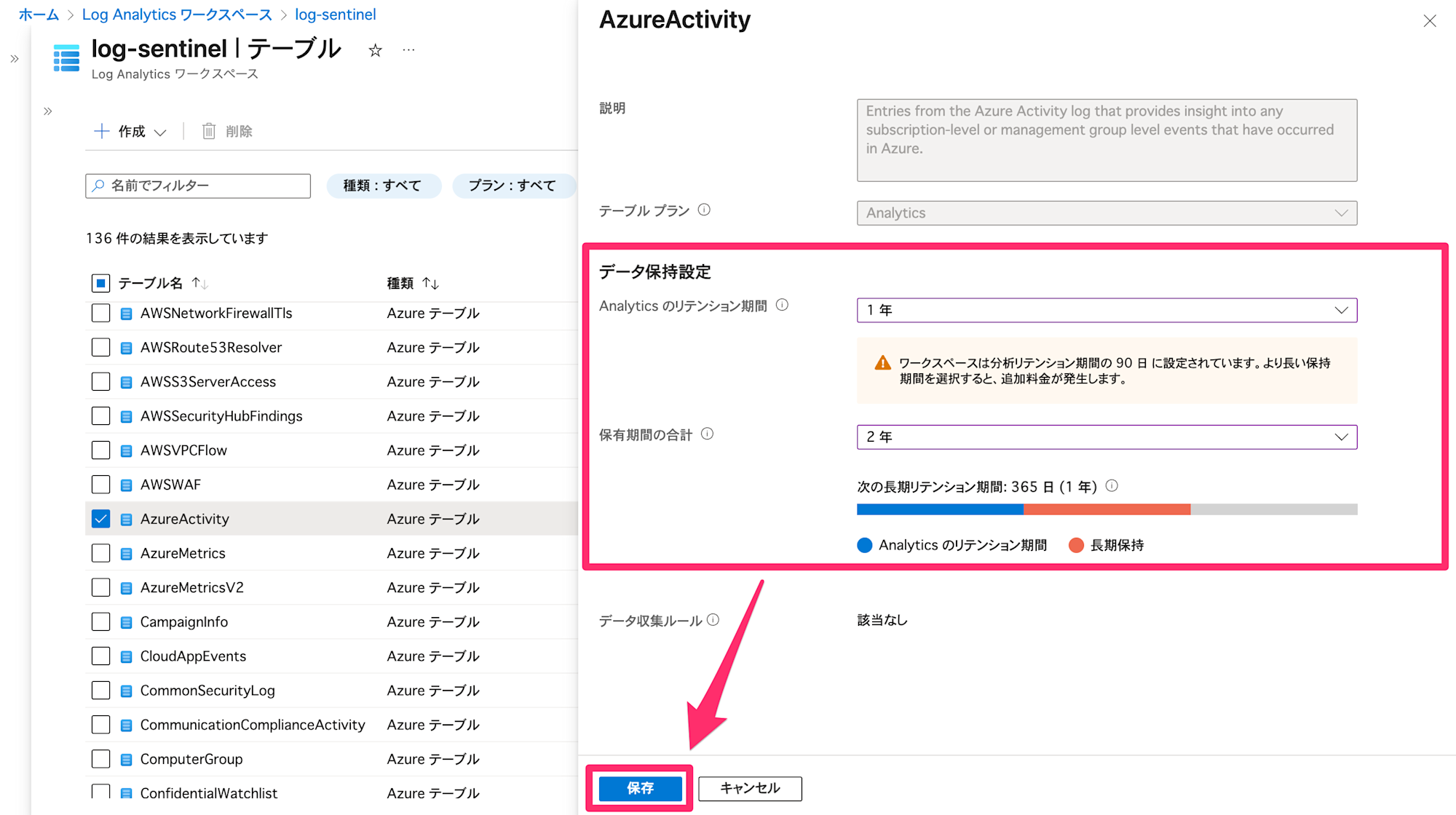Check the AWSRoute53Resolver checkbox

click(x=100, y=347)
